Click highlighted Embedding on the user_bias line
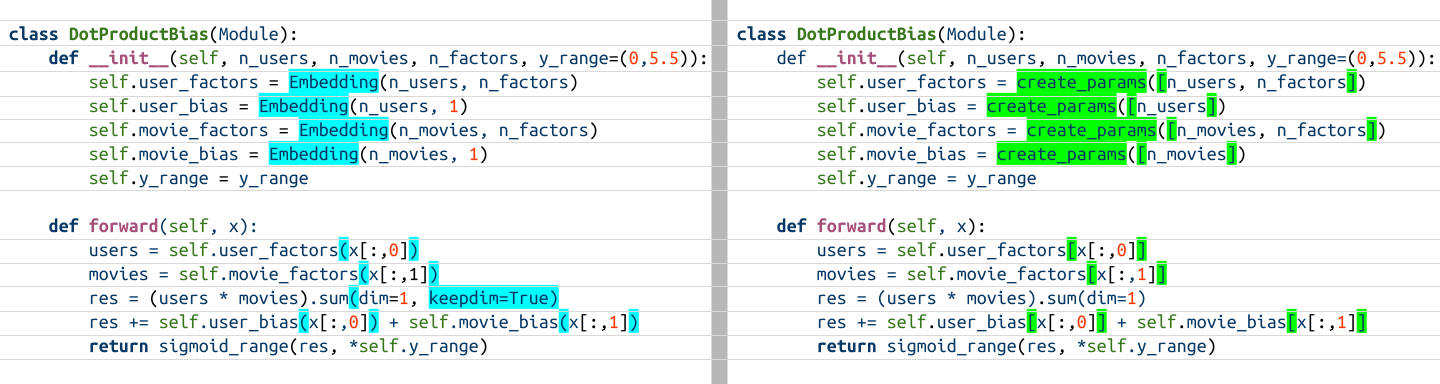Viewport: 1440px width, 384px height. coord(303,106)
